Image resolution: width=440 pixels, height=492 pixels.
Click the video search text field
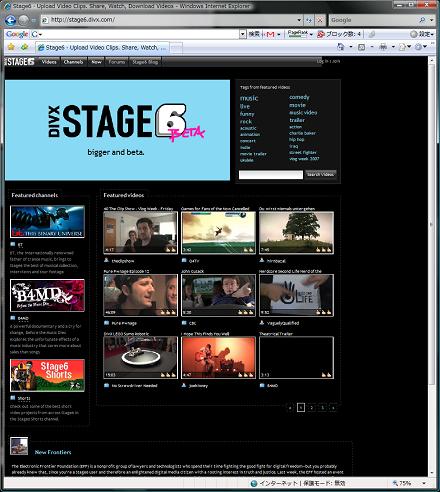click(x=271, y=175)
